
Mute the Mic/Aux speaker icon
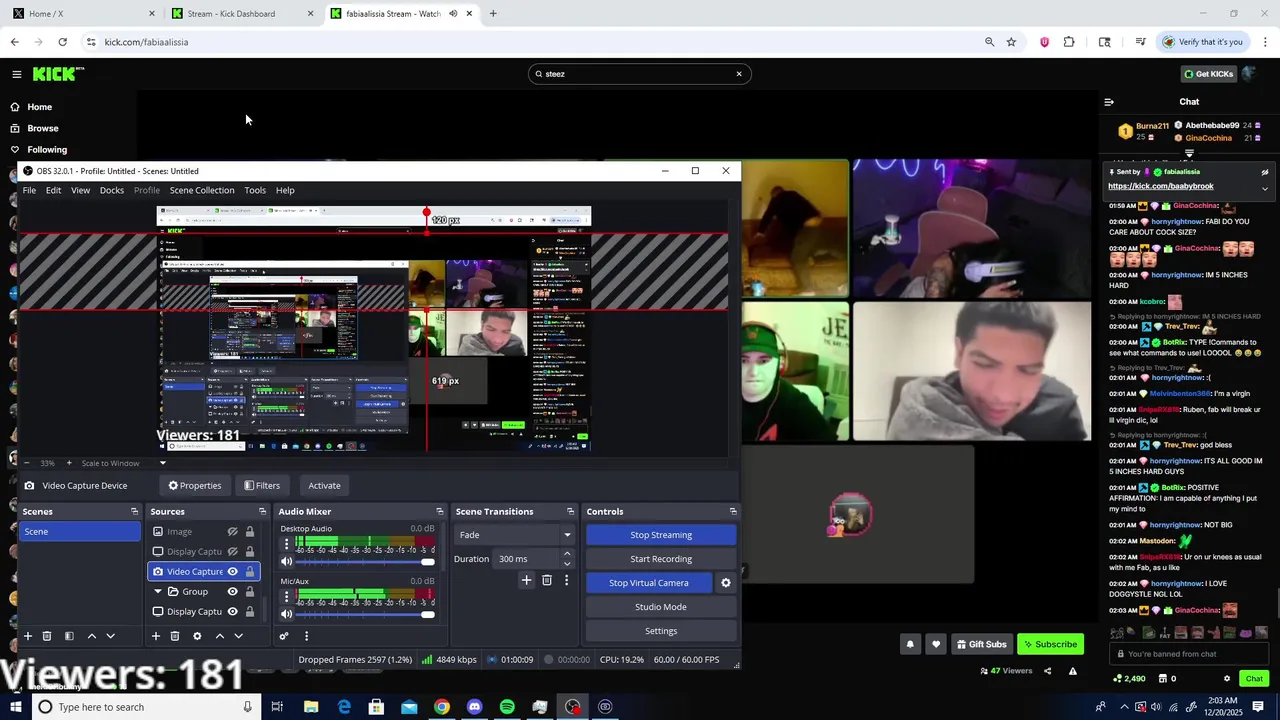(286, 614)
